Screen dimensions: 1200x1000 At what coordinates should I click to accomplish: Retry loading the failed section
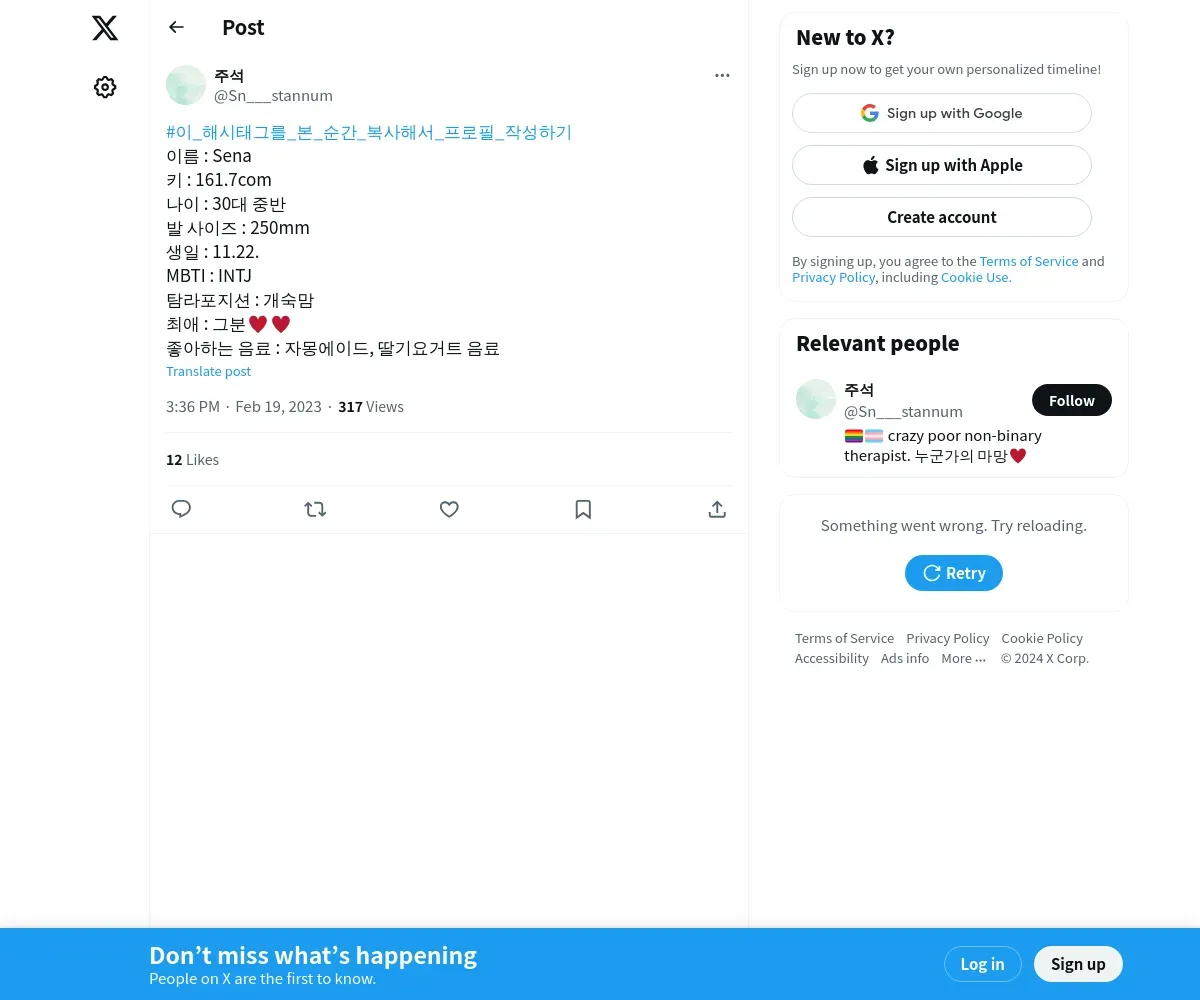(954, 573)
